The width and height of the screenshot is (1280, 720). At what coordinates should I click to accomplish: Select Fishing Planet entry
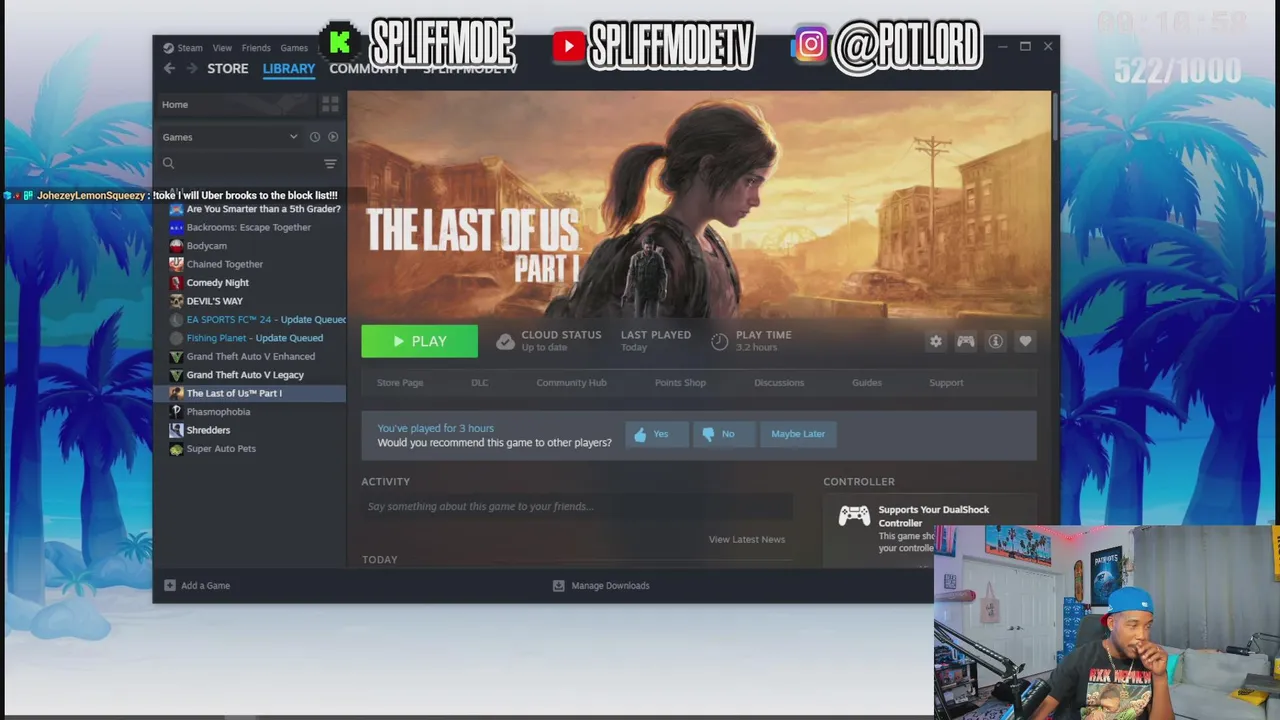pos(255,338)
